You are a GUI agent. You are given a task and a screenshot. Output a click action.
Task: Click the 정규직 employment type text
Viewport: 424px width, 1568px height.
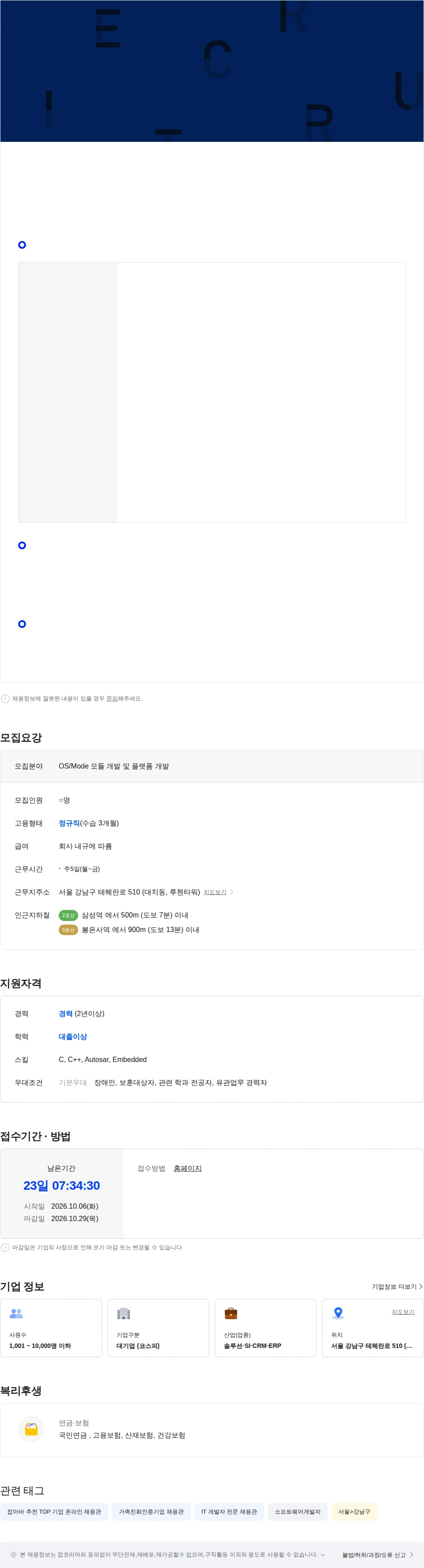coord(69,824)
